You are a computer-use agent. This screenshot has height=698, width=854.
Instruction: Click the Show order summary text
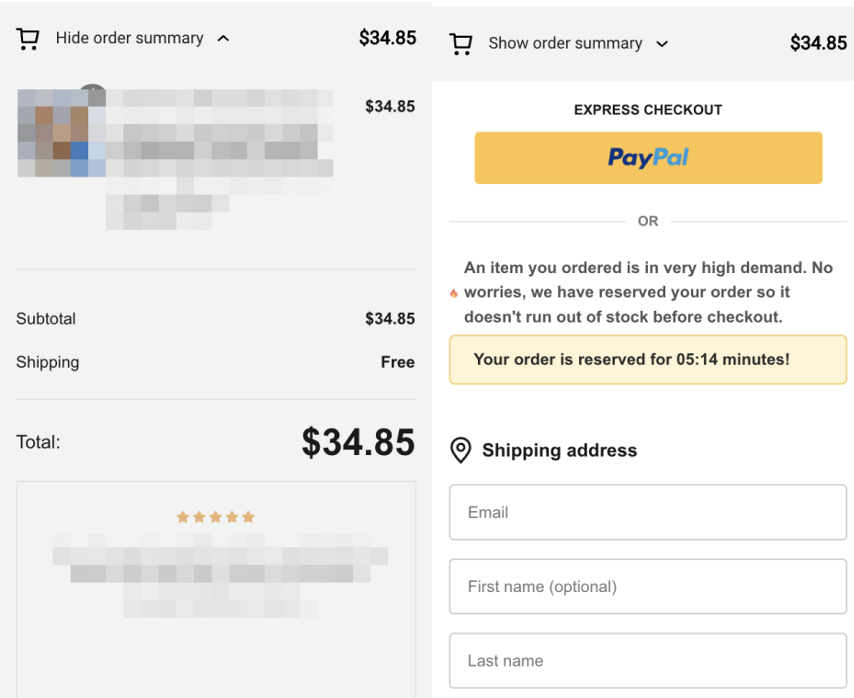pyautogui.click(x=565, y=43)
